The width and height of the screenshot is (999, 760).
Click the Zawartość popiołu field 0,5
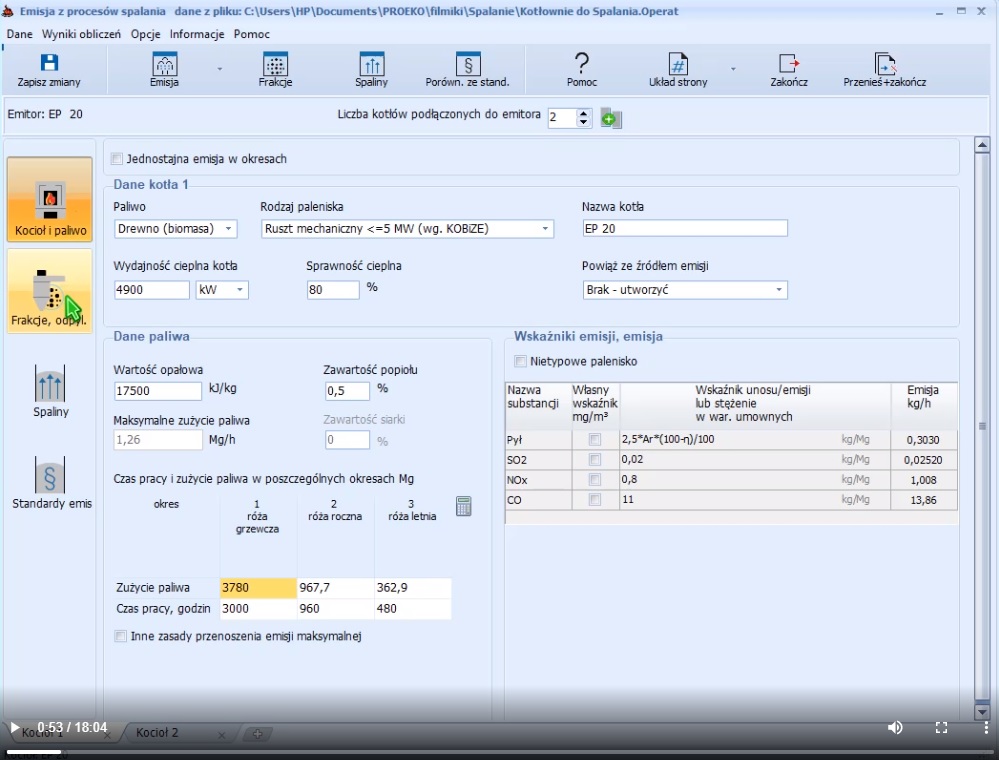click(347, 391)
